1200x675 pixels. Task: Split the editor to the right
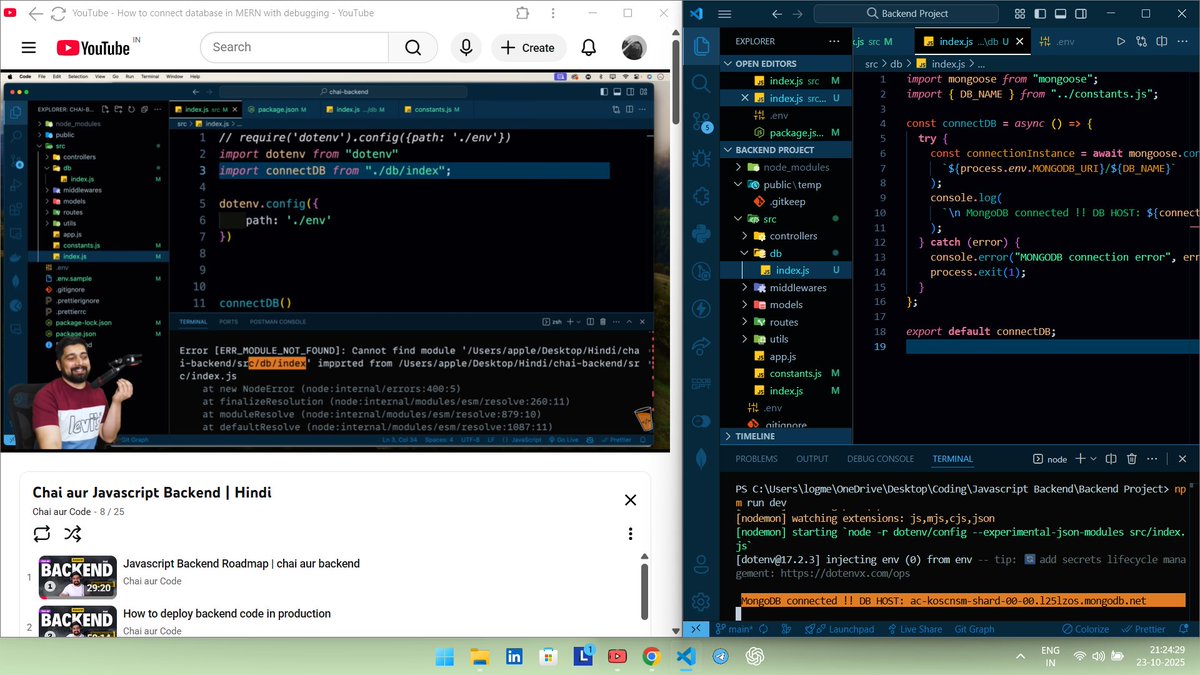pyautogui.click(x=1162, y=41)
